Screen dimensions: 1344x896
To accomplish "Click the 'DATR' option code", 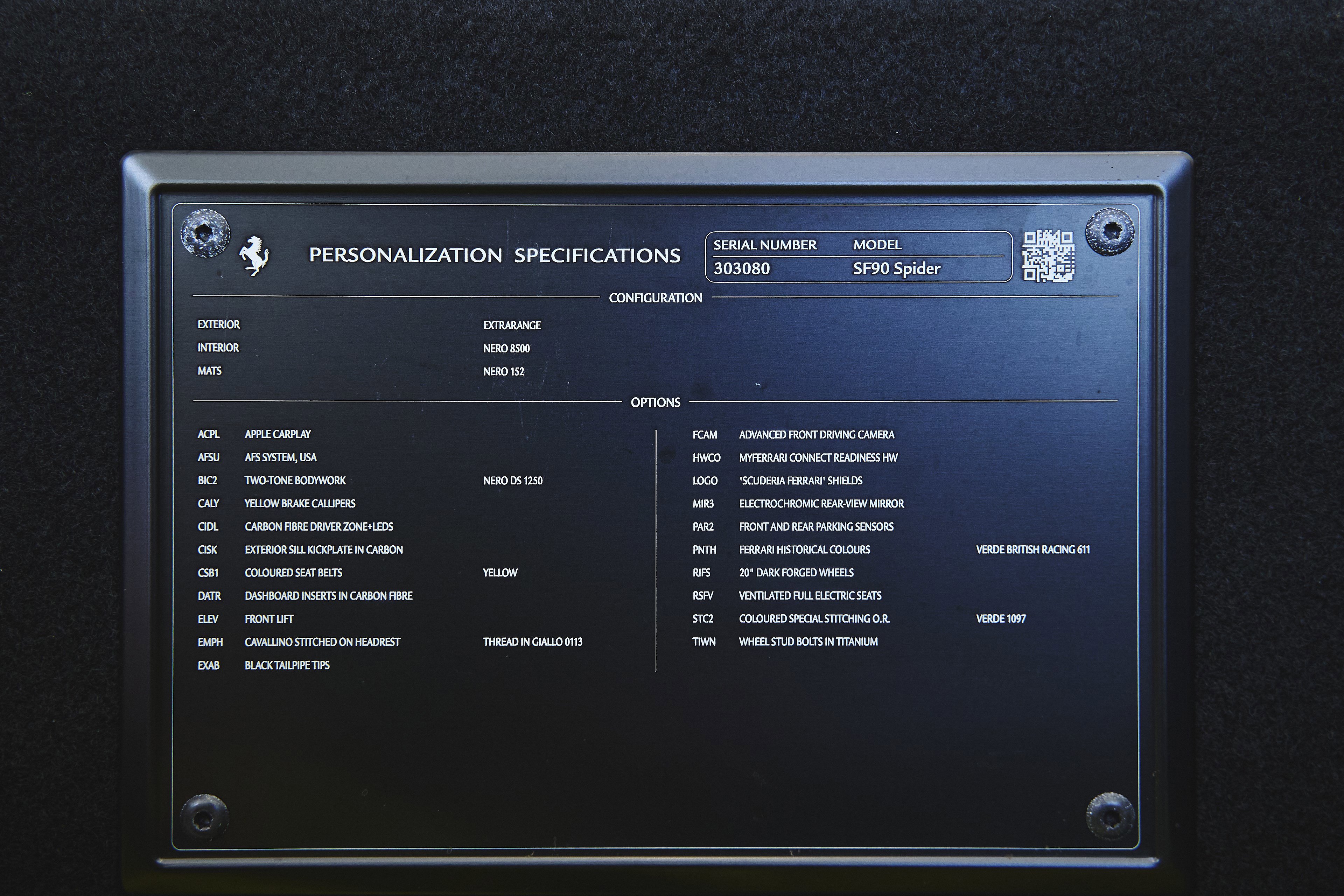I will [210, 596].
